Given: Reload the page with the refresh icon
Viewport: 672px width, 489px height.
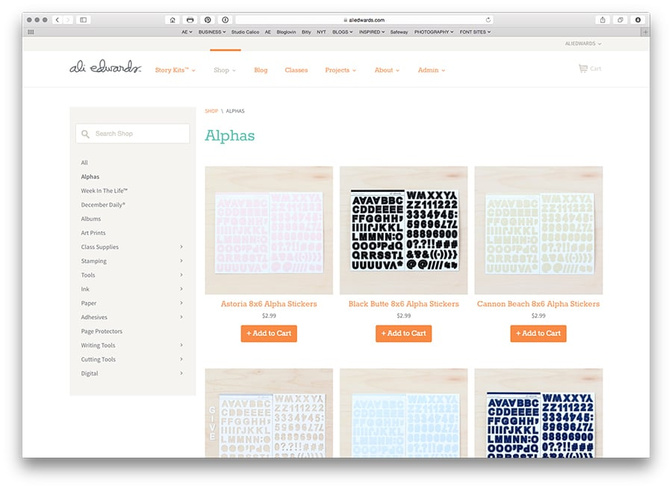Looking at the screenshot, I should point(488,20).
